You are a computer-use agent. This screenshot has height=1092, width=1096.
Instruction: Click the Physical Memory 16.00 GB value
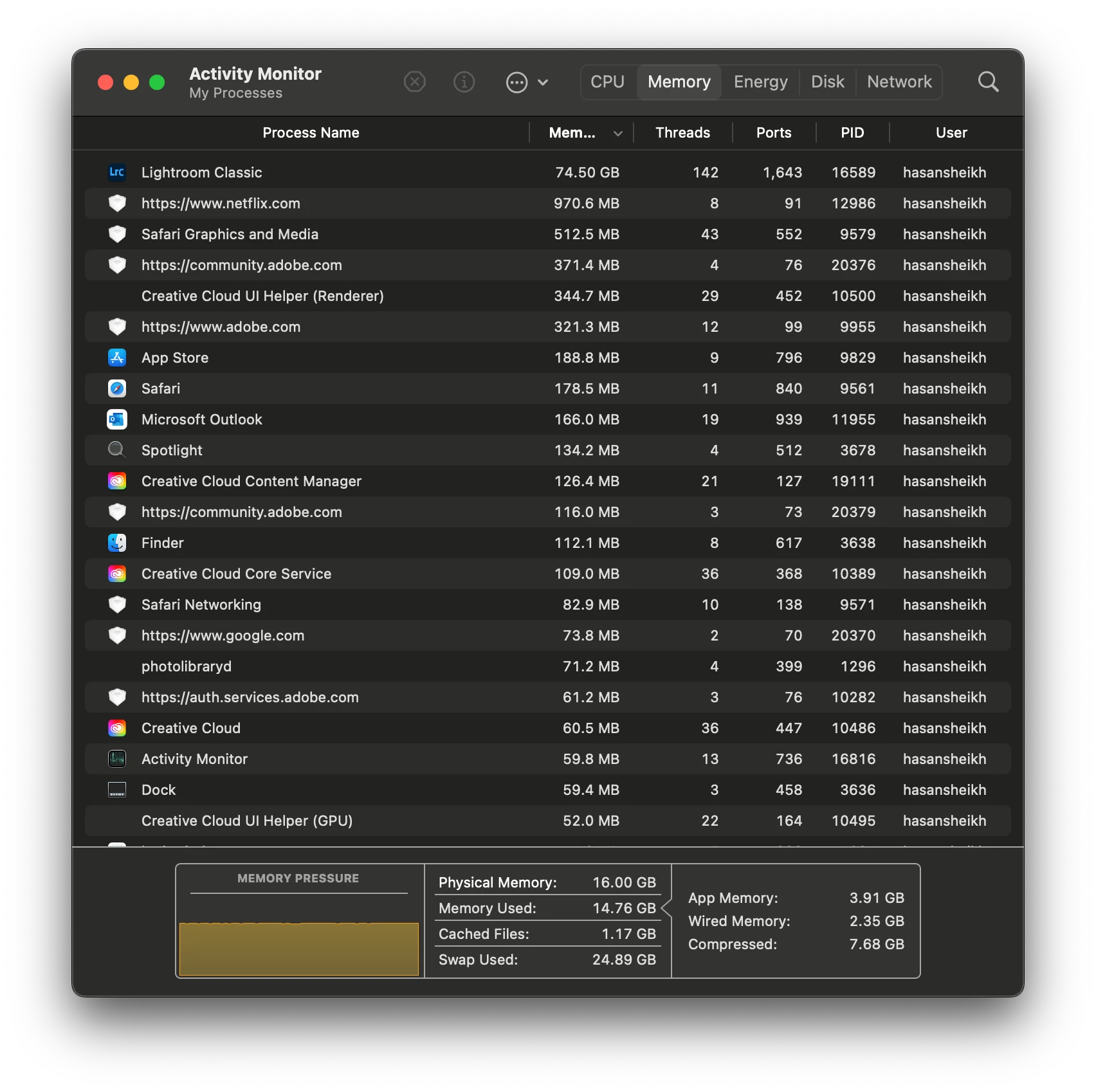(624, 882)
